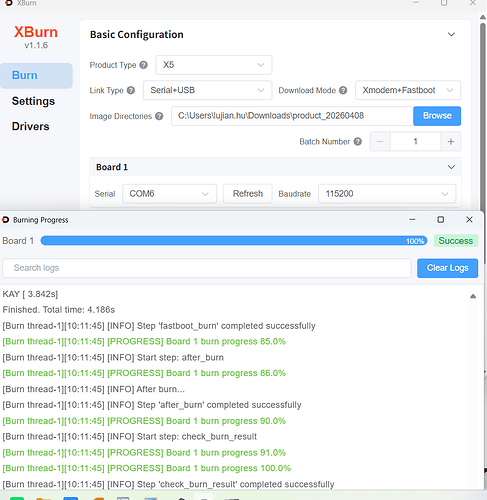This screenshot has width=487, height=500.
Task: Open the Link Type help icon
Action: (x=131, y=90)
